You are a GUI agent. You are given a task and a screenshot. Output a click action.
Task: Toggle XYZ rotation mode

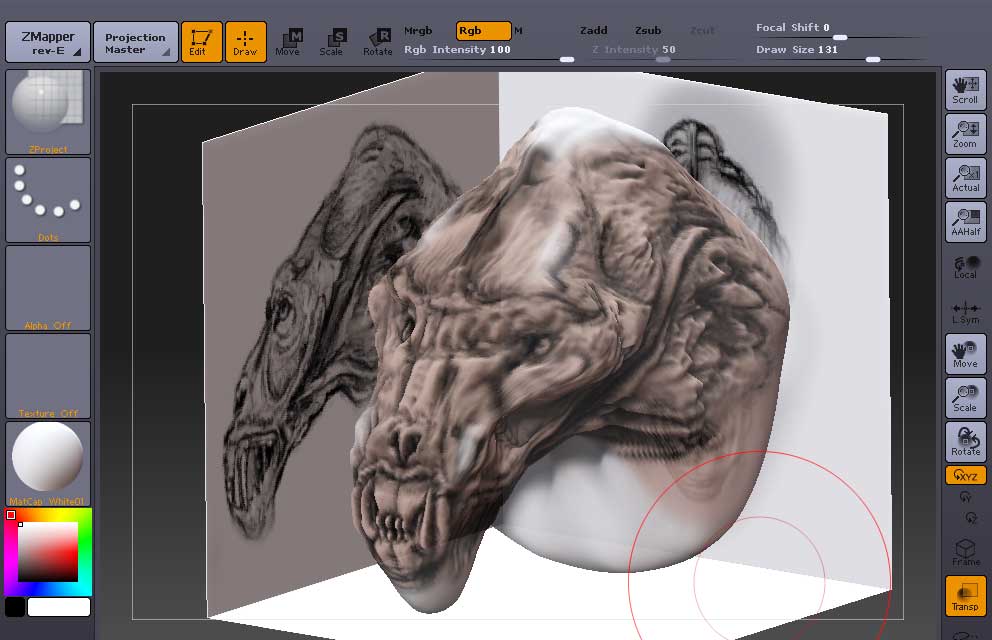965,476
